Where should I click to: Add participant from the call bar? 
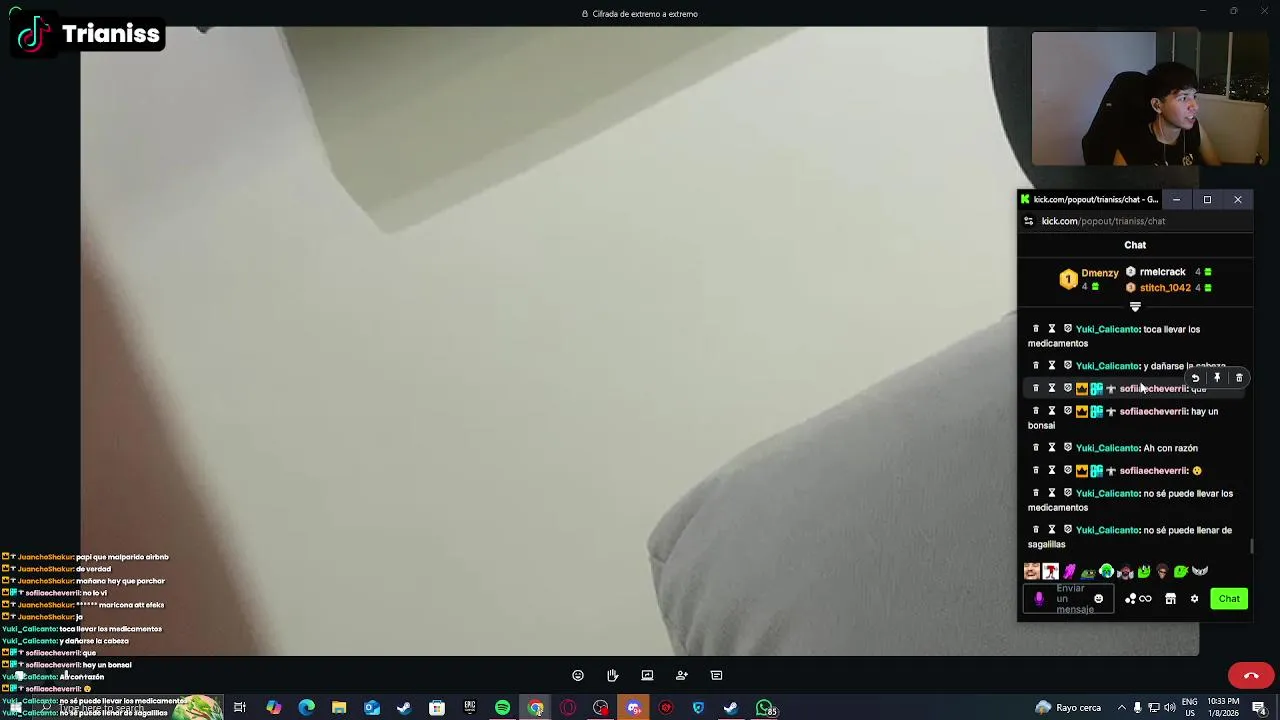click(682, 675)
